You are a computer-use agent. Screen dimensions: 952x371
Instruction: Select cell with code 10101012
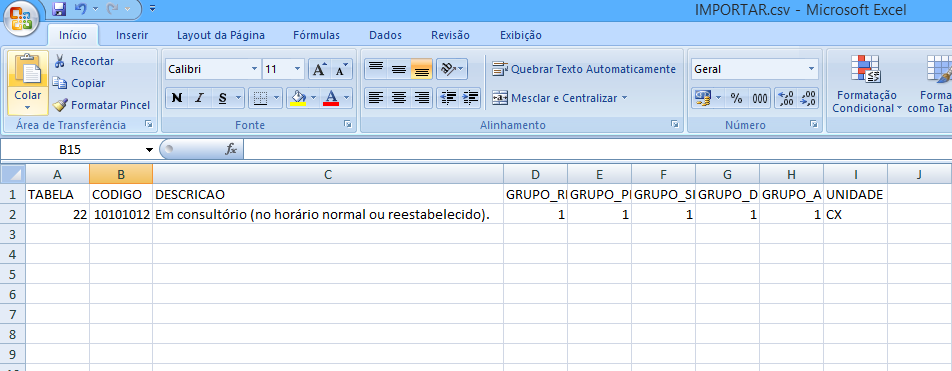121,214
